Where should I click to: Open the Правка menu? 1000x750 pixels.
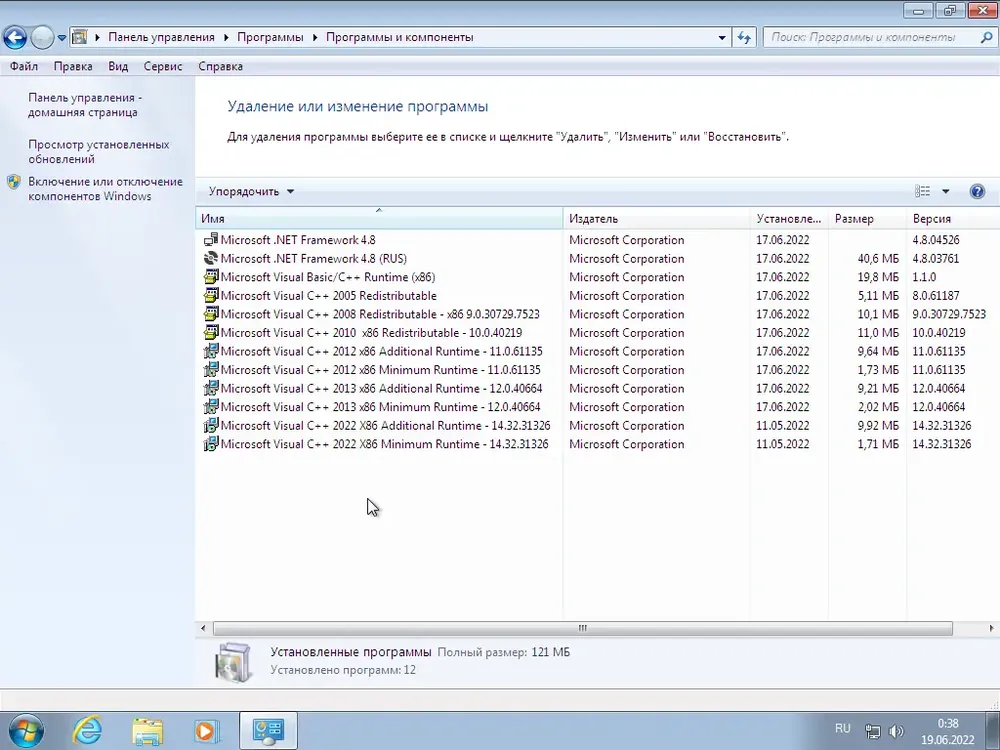pos(73,66)
